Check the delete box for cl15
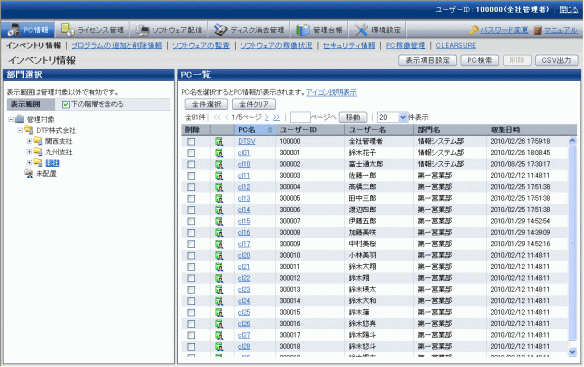 pyautogui.click(x=191, y=221)
